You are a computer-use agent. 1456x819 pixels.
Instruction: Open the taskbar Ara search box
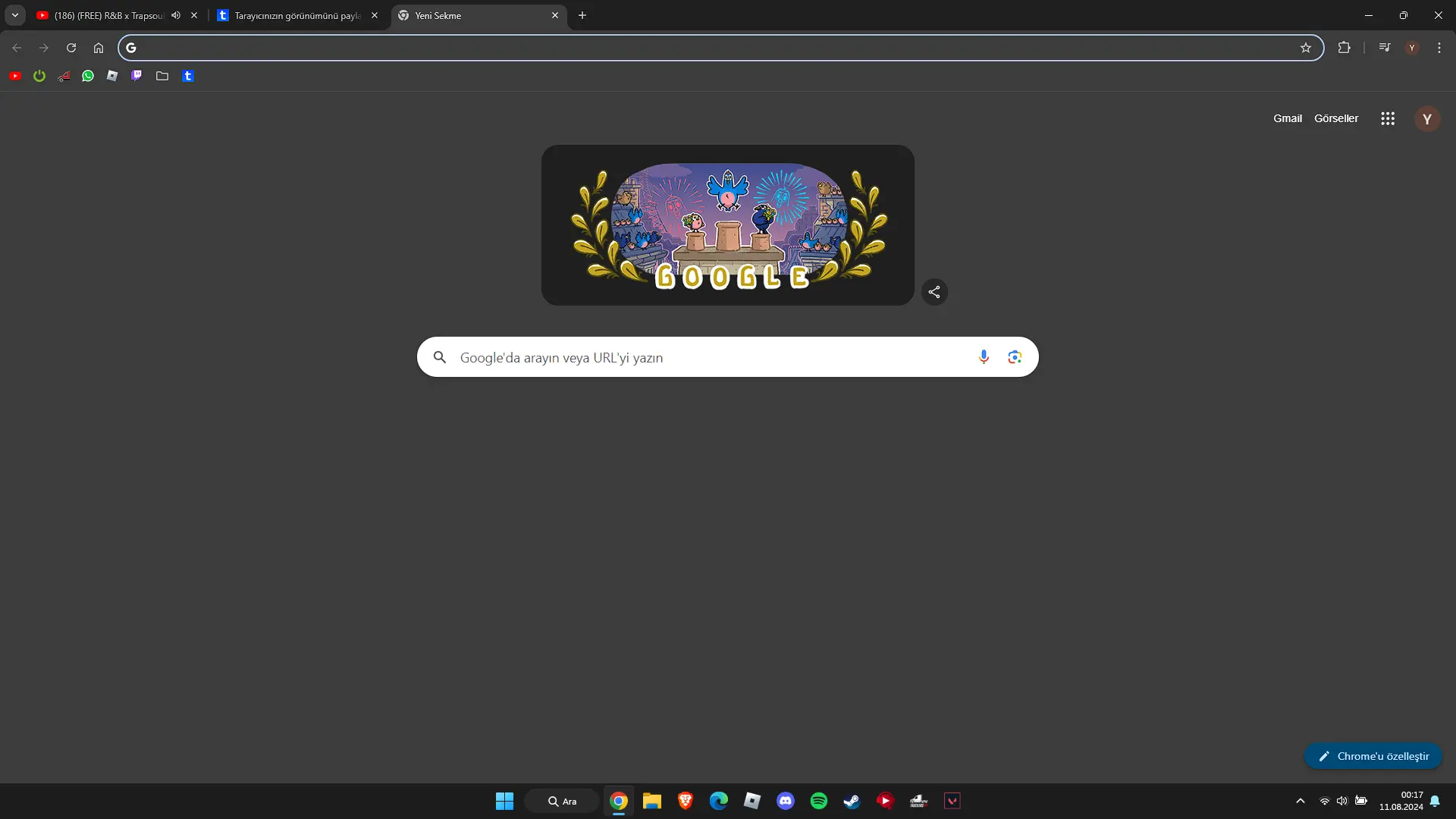point(562,801)
